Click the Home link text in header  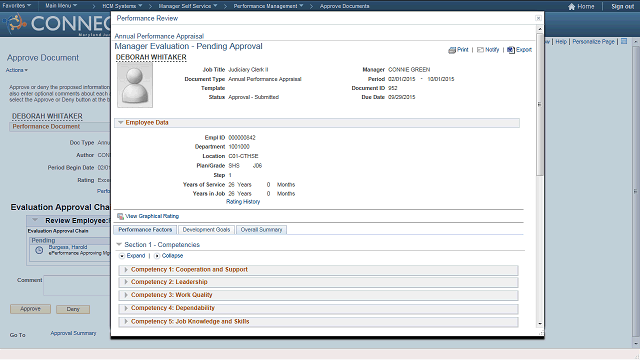586,7
